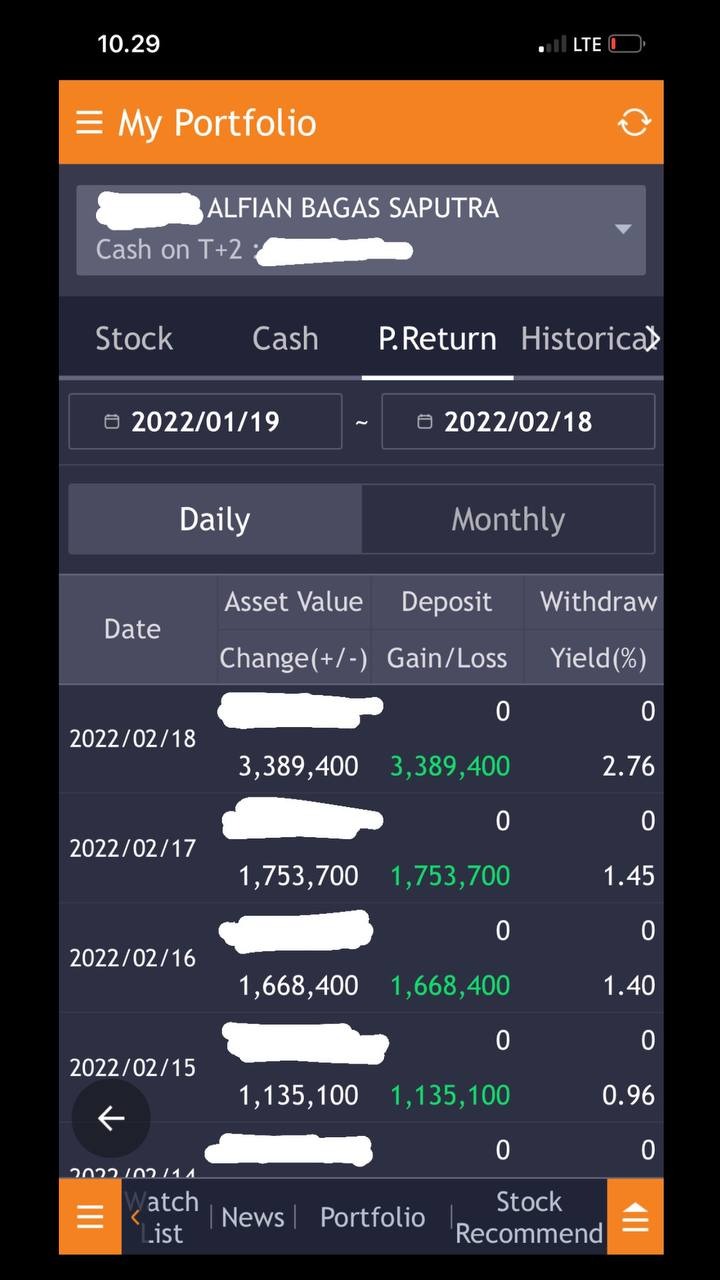Open the 2022/02/18 end date picker
720x1280 pixels.
point(518,422)
